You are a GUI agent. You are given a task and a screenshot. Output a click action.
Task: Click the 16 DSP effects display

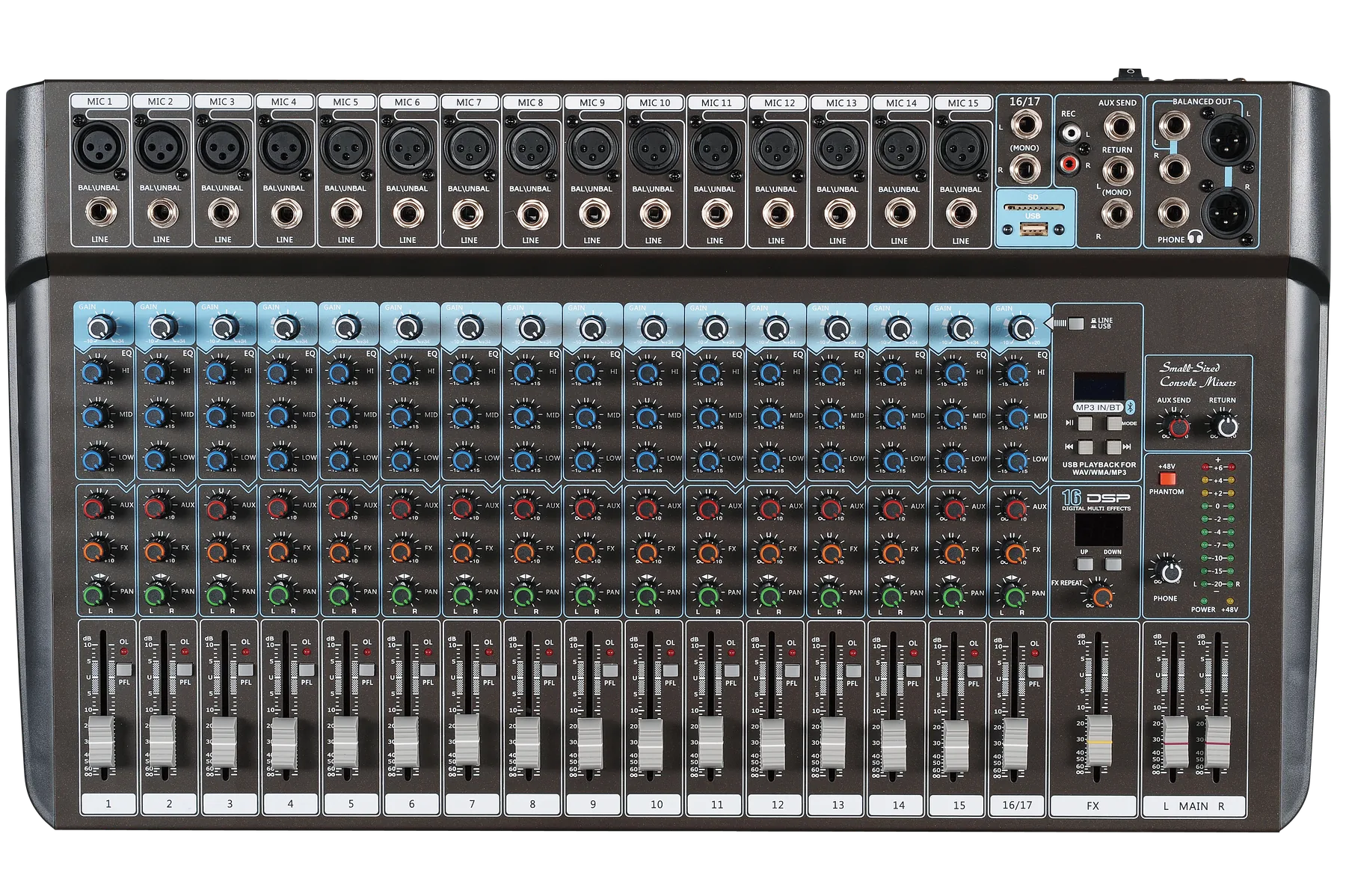pyautogui.click(x=1098, y=529)
